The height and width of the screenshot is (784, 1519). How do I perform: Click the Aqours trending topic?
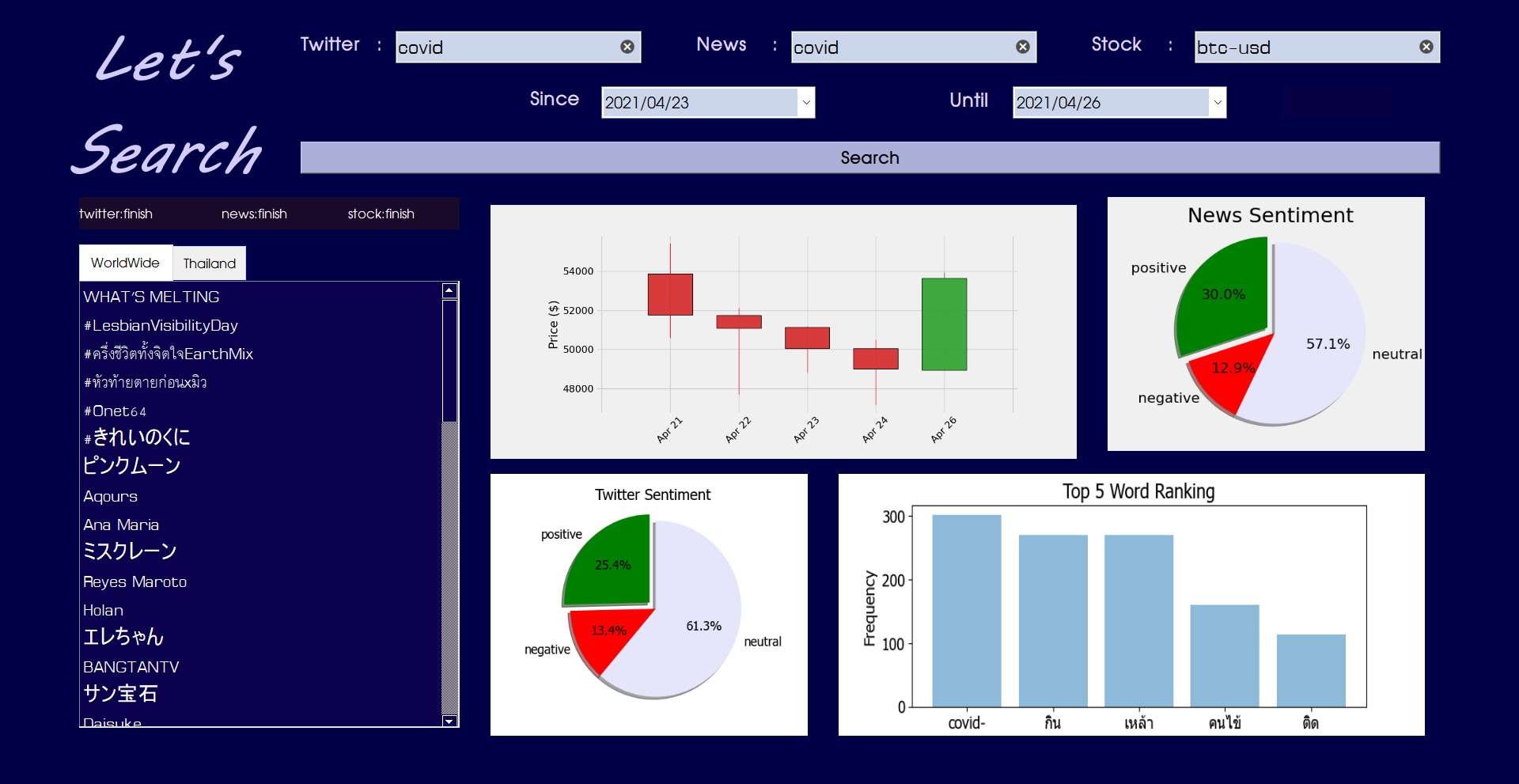click(110, 496)
